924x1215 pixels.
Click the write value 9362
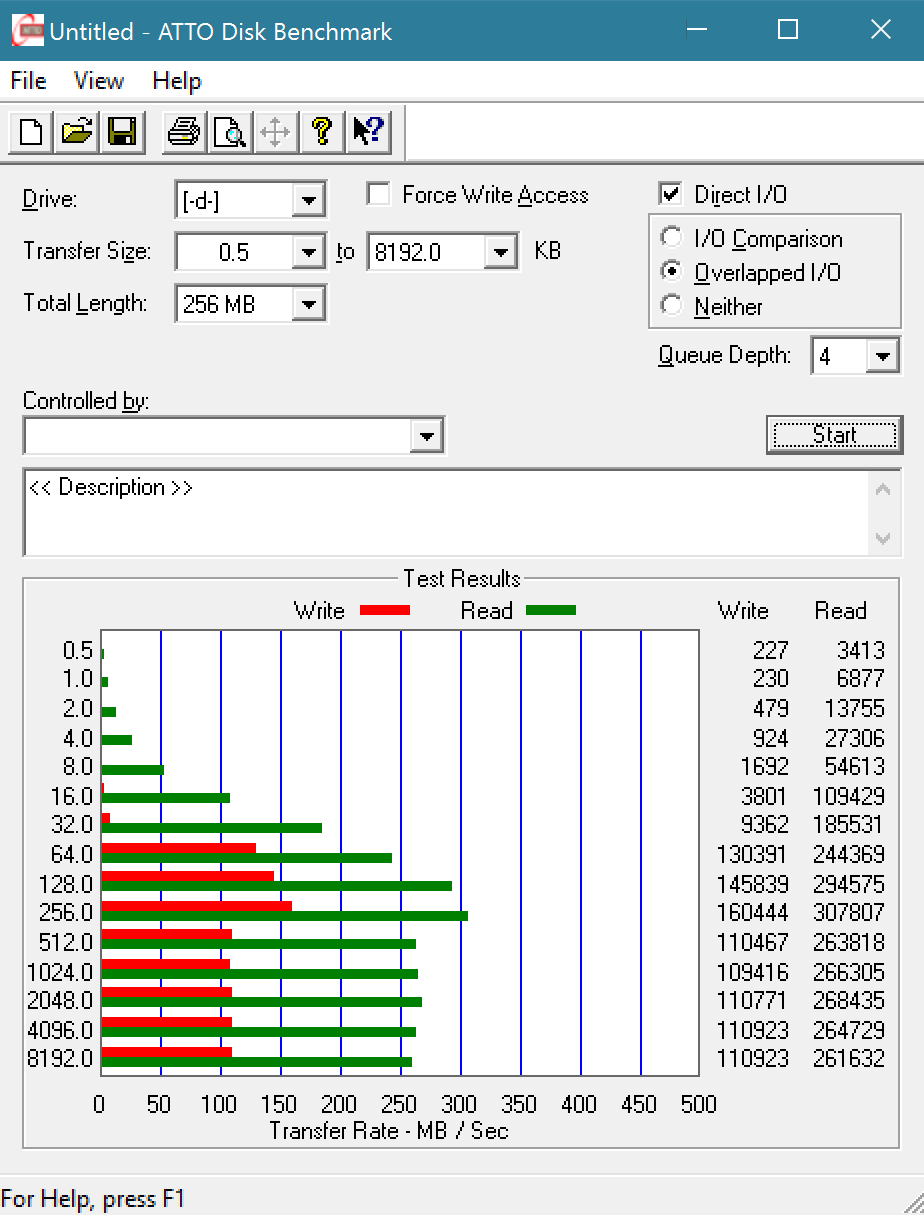[765, 825]
